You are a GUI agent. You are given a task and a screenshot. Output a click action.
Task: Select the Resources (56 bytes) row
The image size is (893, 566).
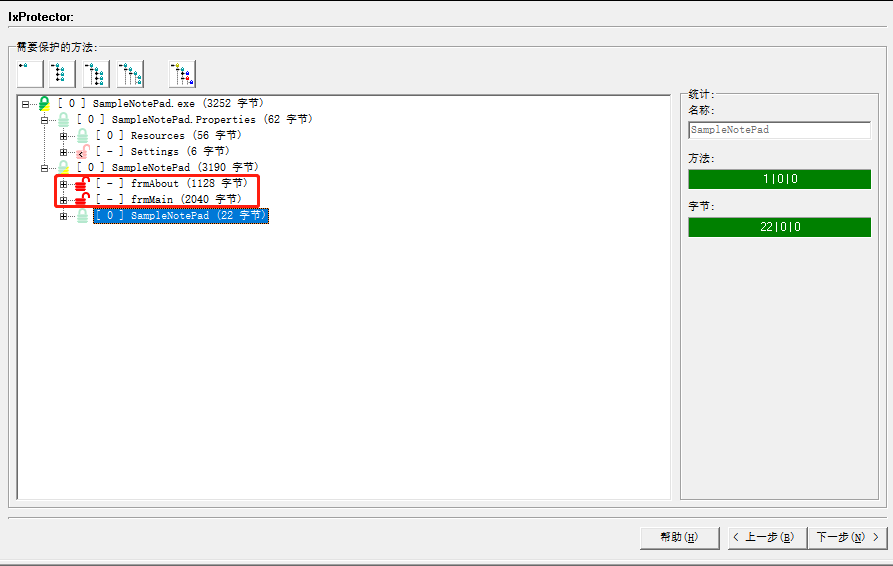[x=169, y=136]
